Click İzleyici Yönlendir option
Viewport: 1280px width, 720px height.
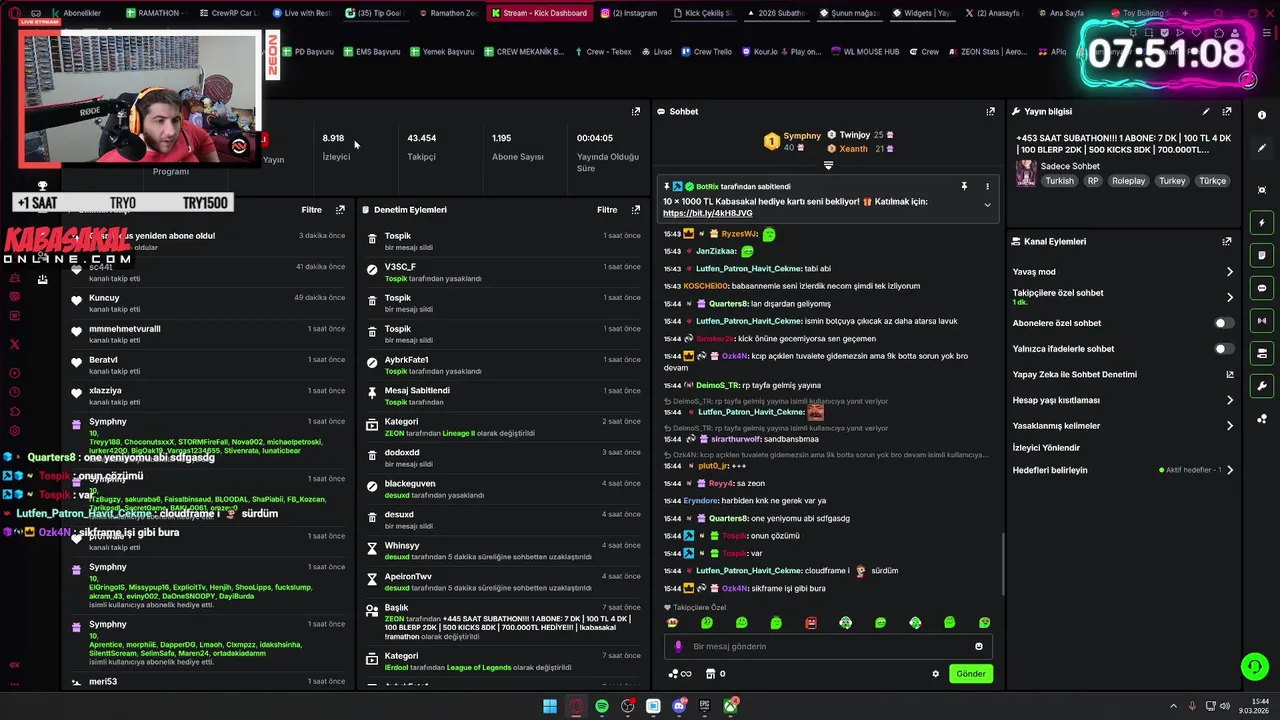point(1046,448)
